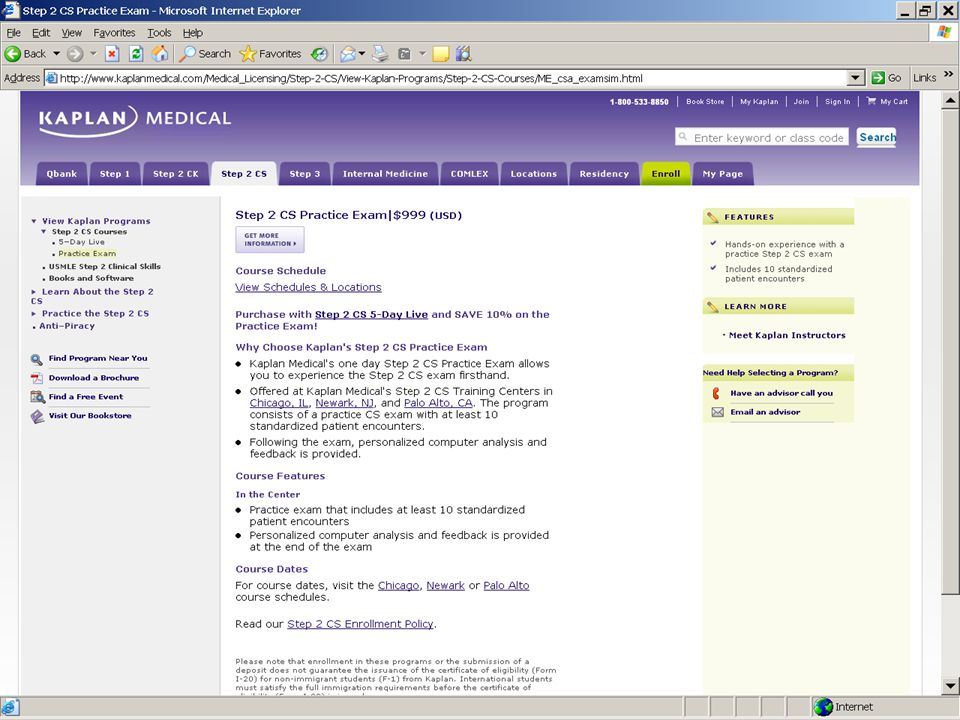Click the address bar URL field

(x=445, y=78)
